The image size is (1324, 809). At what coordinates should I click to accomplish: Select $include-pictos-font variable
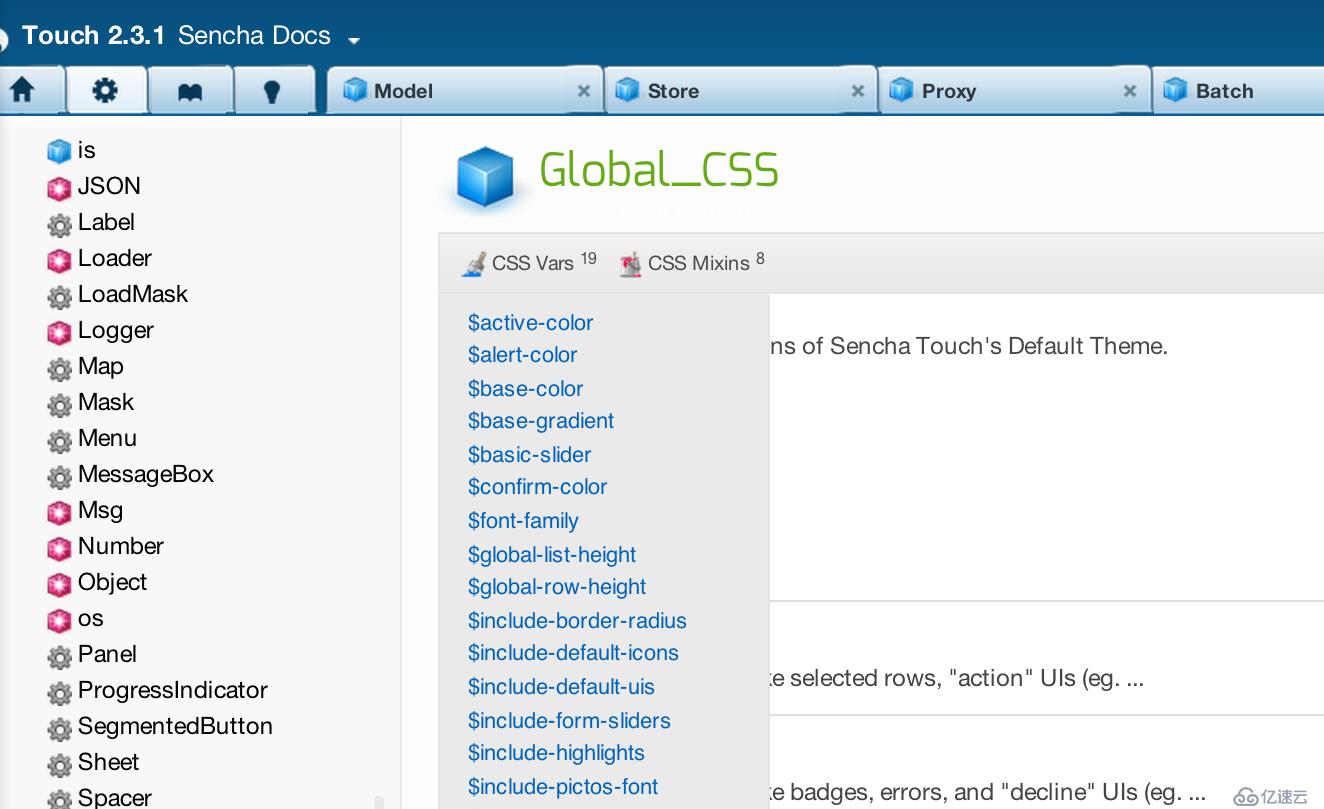[x=563, y=787]
